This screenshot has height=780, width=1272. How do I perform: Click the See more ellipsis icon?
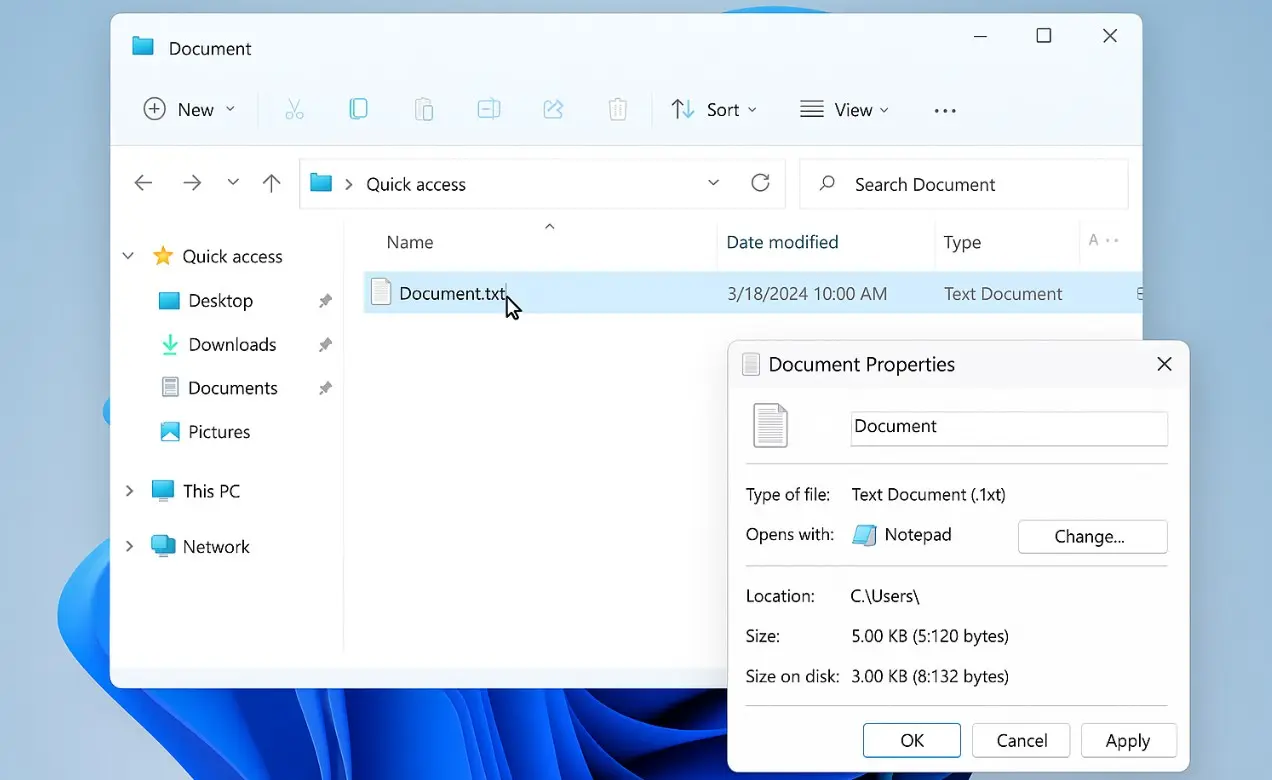(944, 109)
